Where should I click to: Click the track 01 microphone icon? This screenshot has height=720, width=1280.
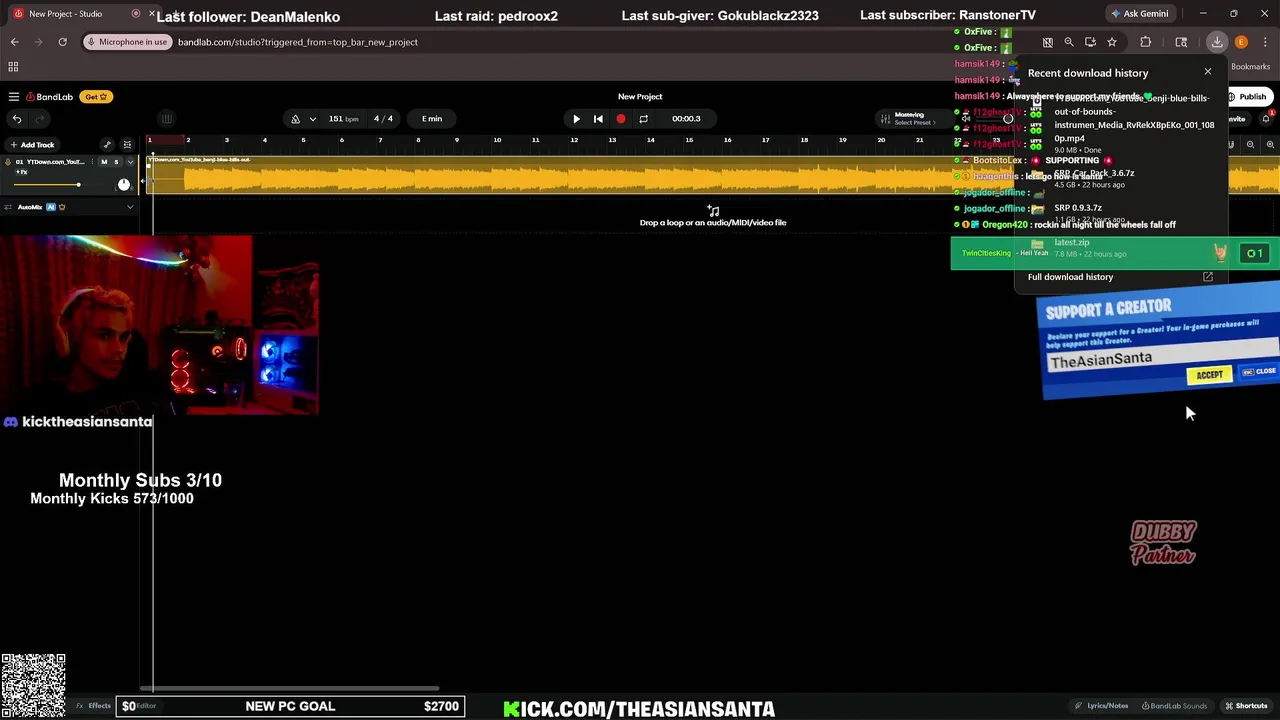tap(8, 162)
